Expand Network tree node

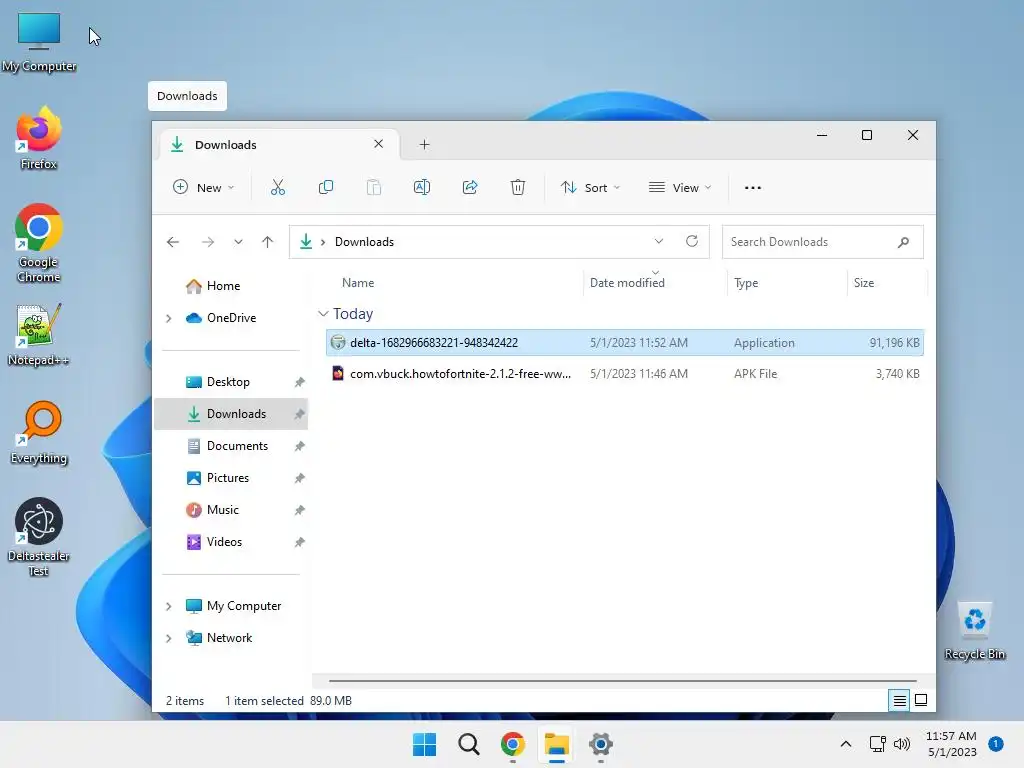(168, 638)
